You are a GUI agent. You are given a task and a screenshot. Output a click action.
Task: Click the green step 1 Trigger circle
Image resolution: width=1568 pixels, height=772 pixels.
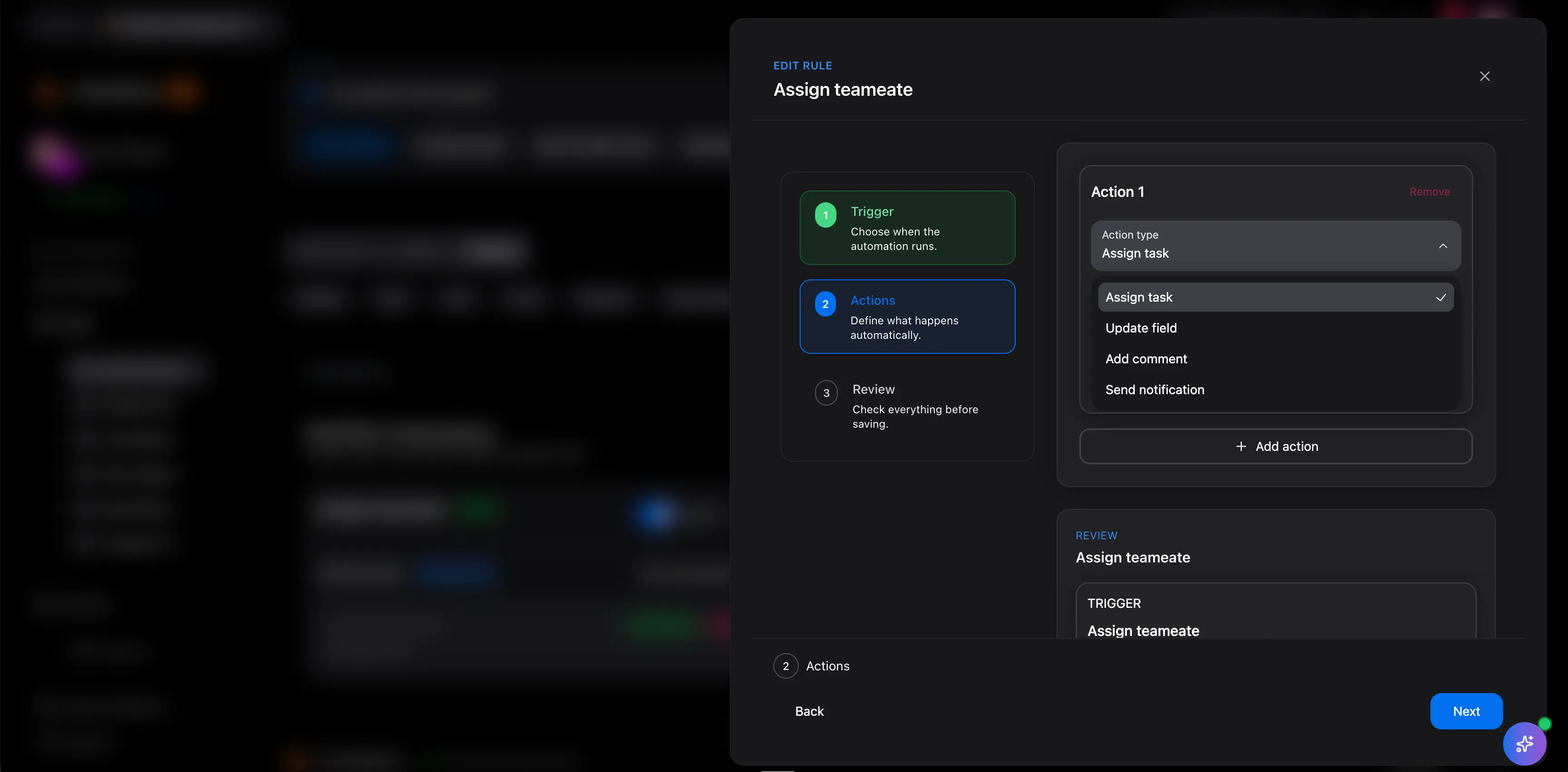[x=826, y=214]
